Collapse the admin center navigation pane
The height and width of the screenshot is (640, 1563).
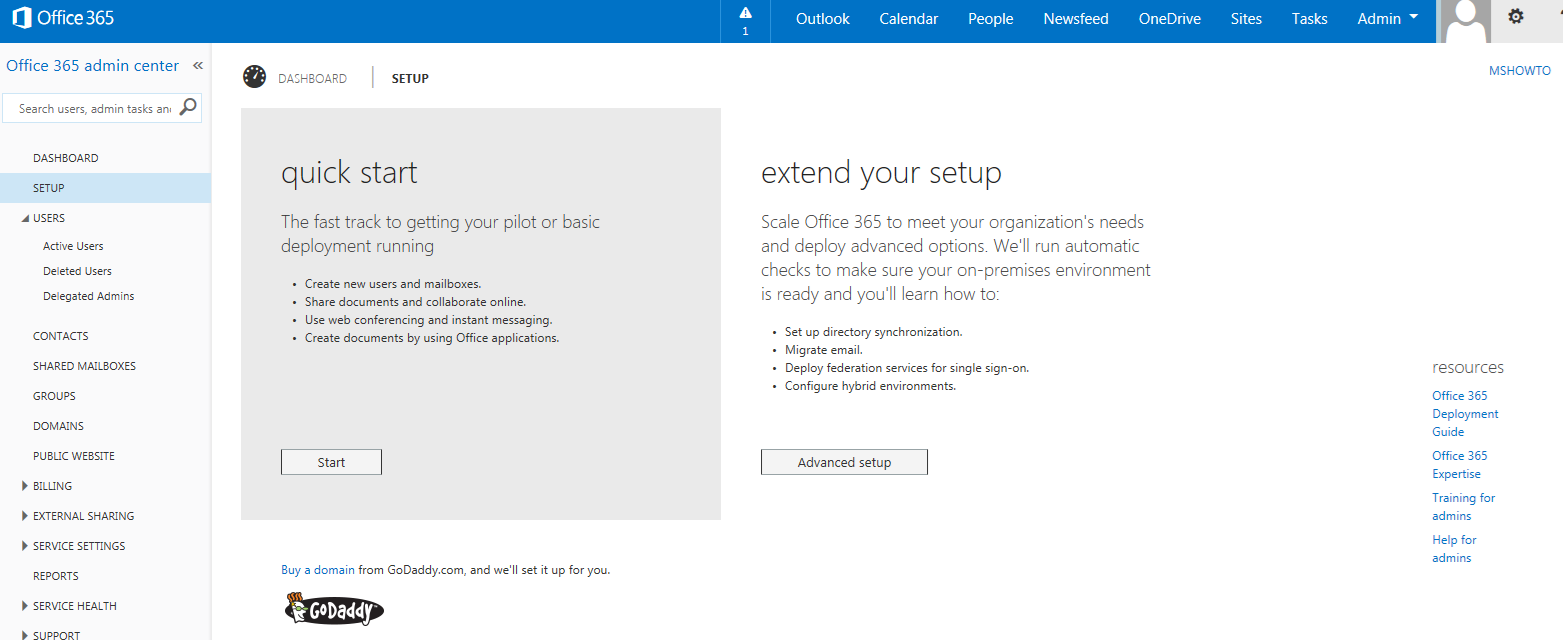click(x=197, y=66)
